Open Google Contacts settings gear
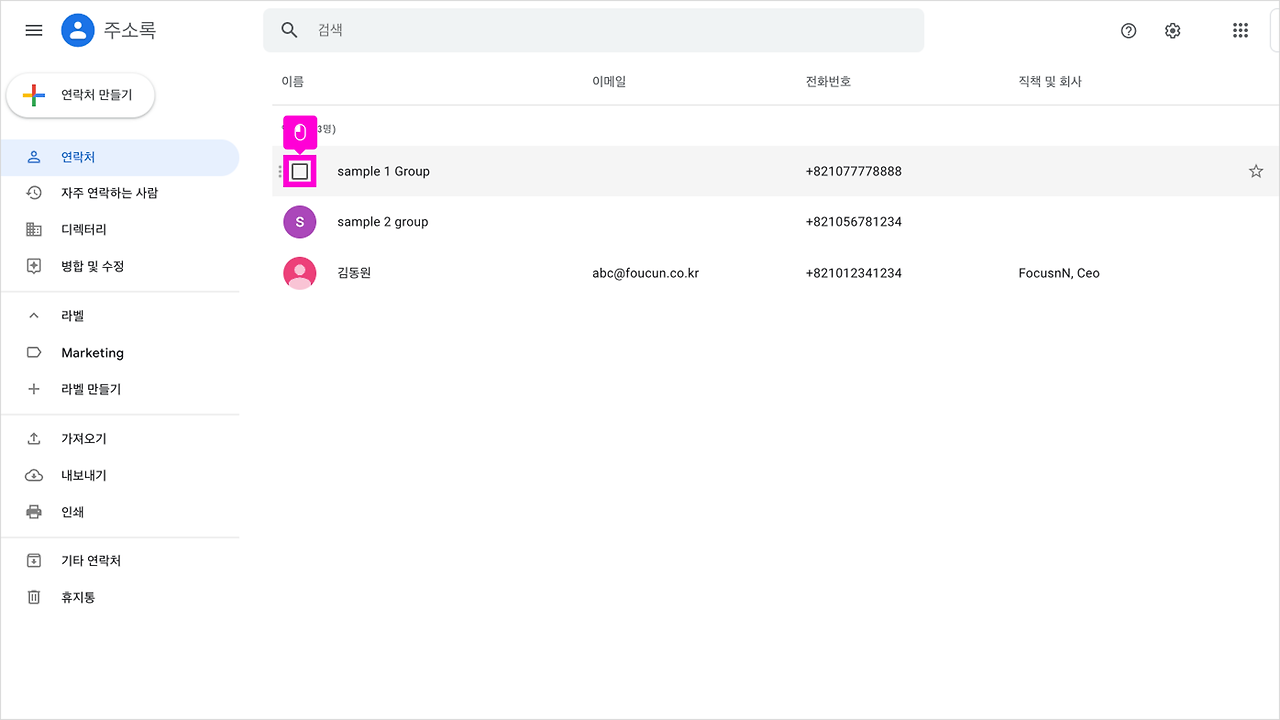This screenshot has width=1280, height=720. 1172,30
